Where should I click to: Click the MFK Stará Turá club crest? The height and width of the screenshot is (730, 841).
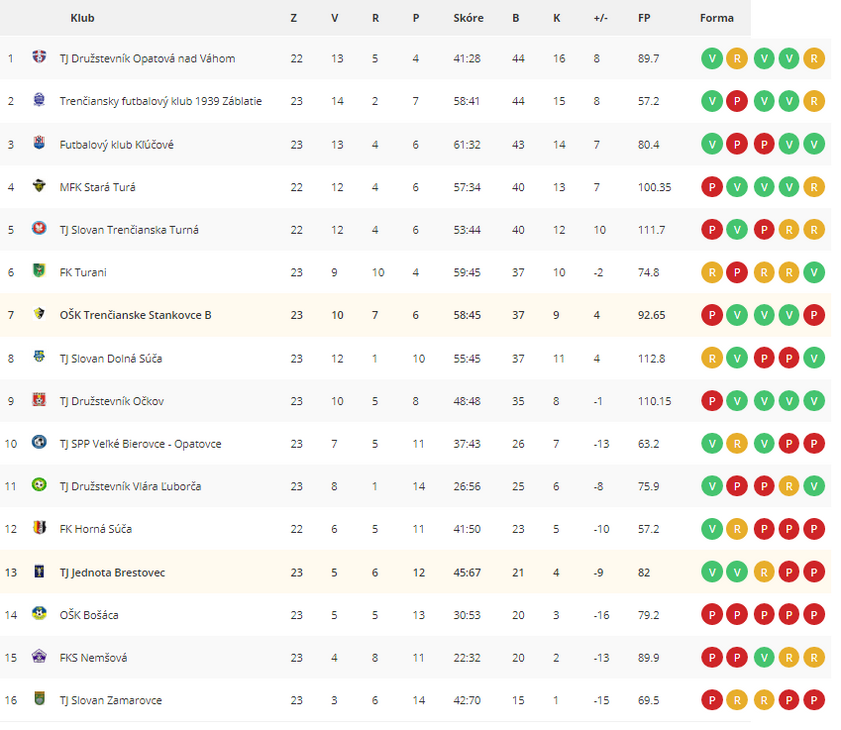pos(39,186)
